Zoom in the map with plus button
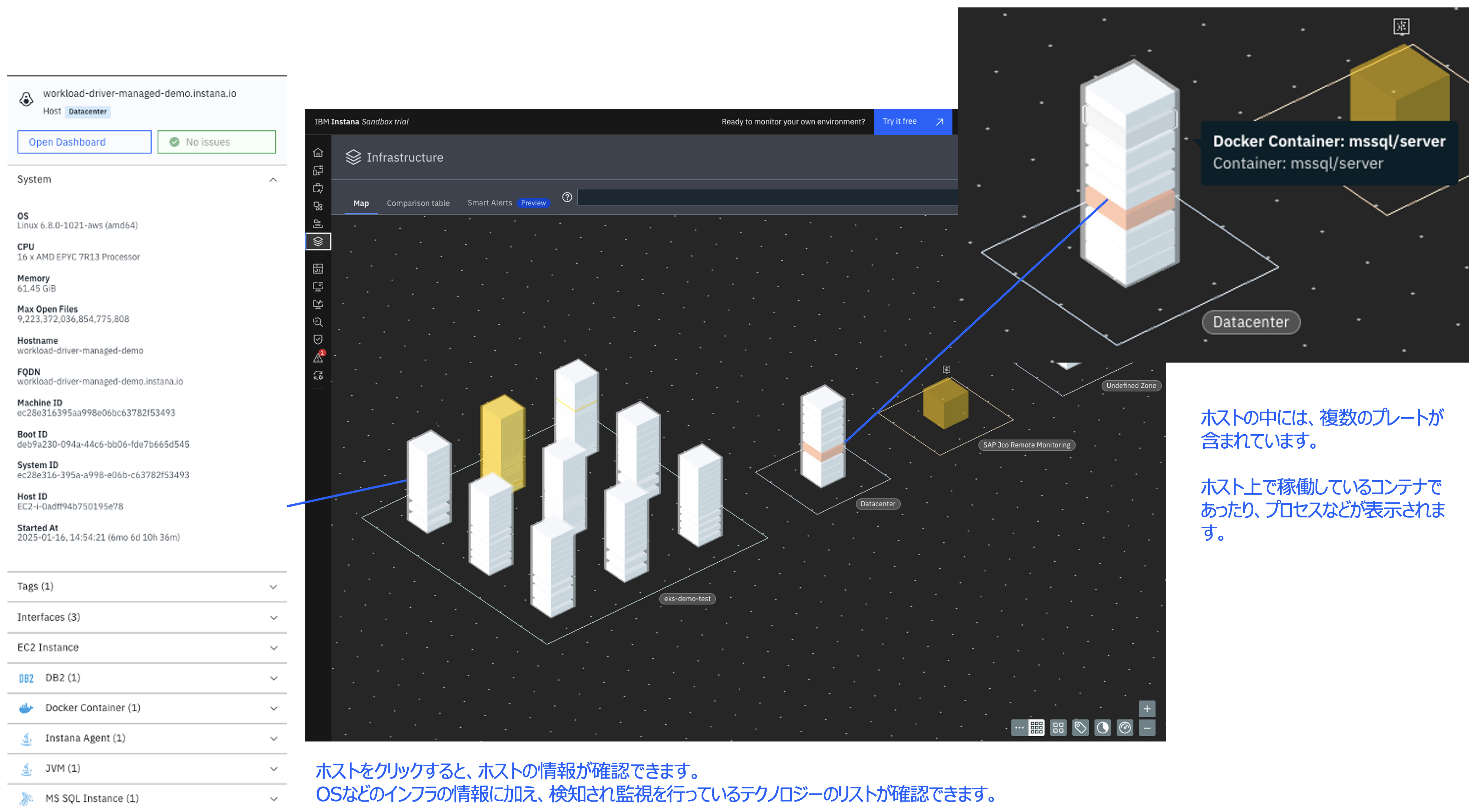 click(x=1146, y=708)
